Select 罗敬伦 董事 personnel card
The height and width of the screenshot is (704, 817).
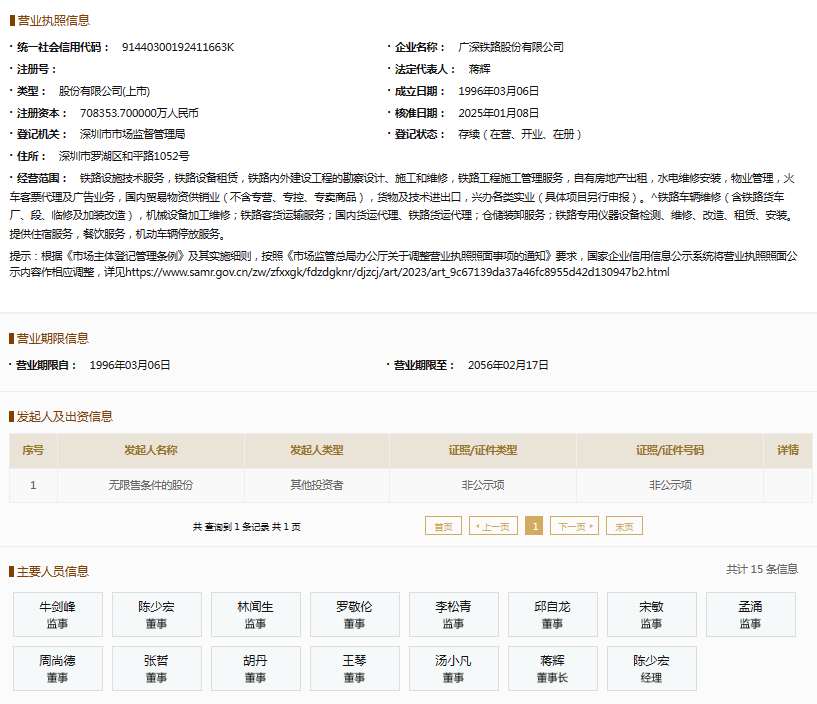pyautogui.click(x=355, y=614)
